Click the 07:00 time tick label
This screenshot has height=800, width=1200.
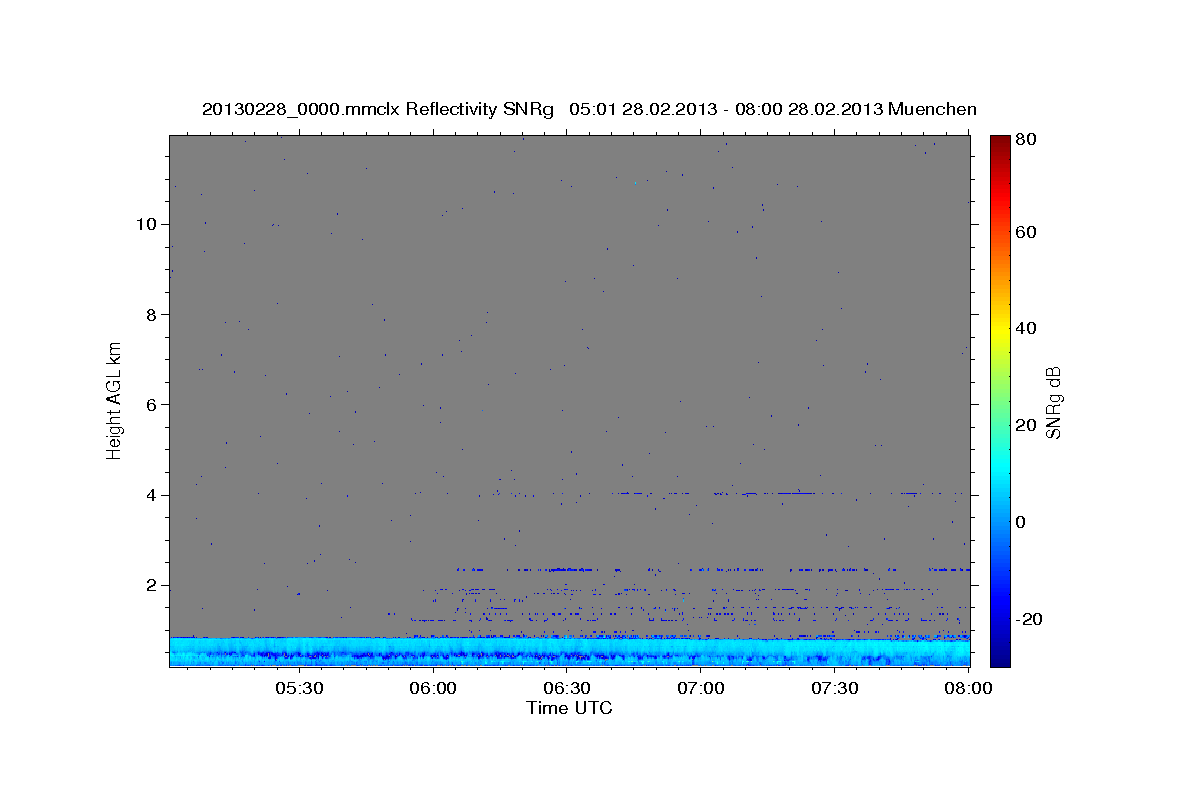(701, 688)
